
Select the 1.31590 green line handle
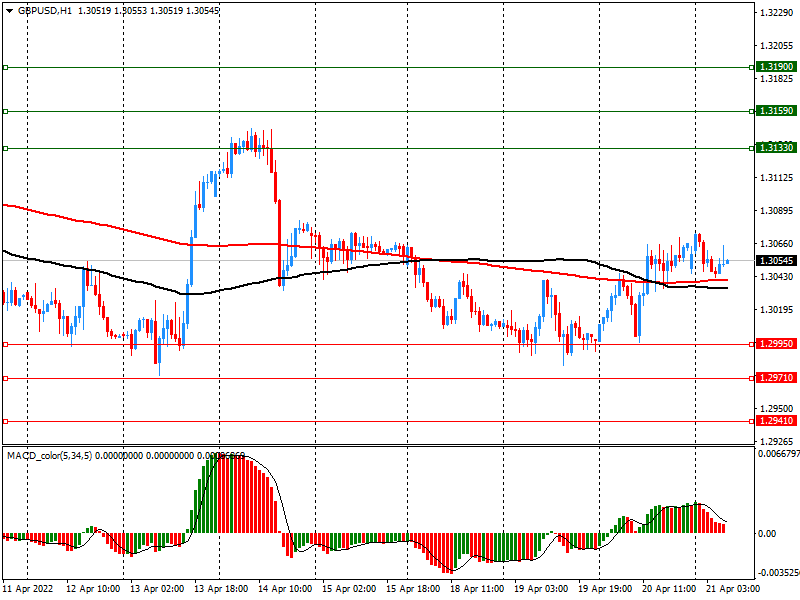[5, 111]
